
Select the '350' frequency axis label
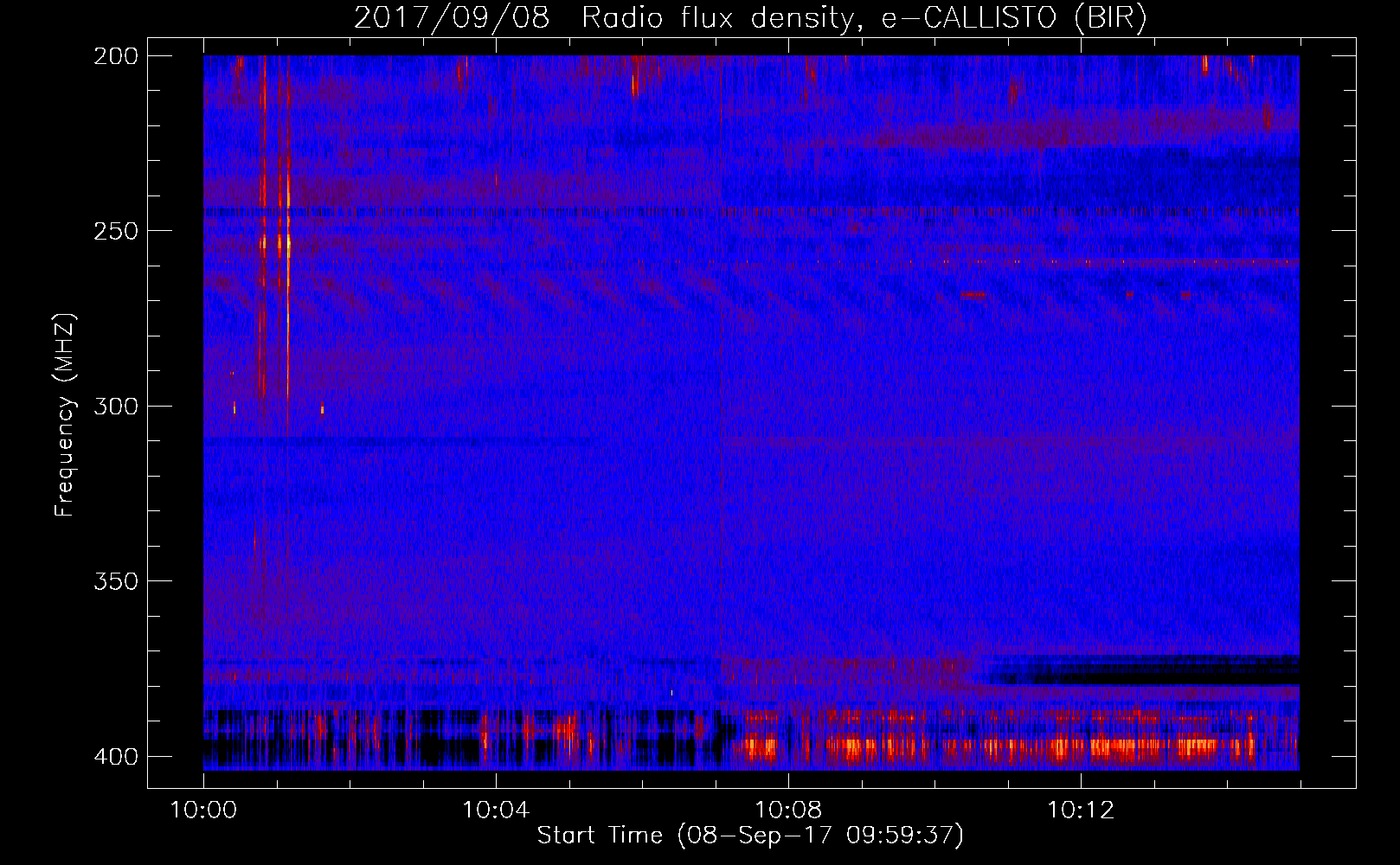[x=116, y=580]
